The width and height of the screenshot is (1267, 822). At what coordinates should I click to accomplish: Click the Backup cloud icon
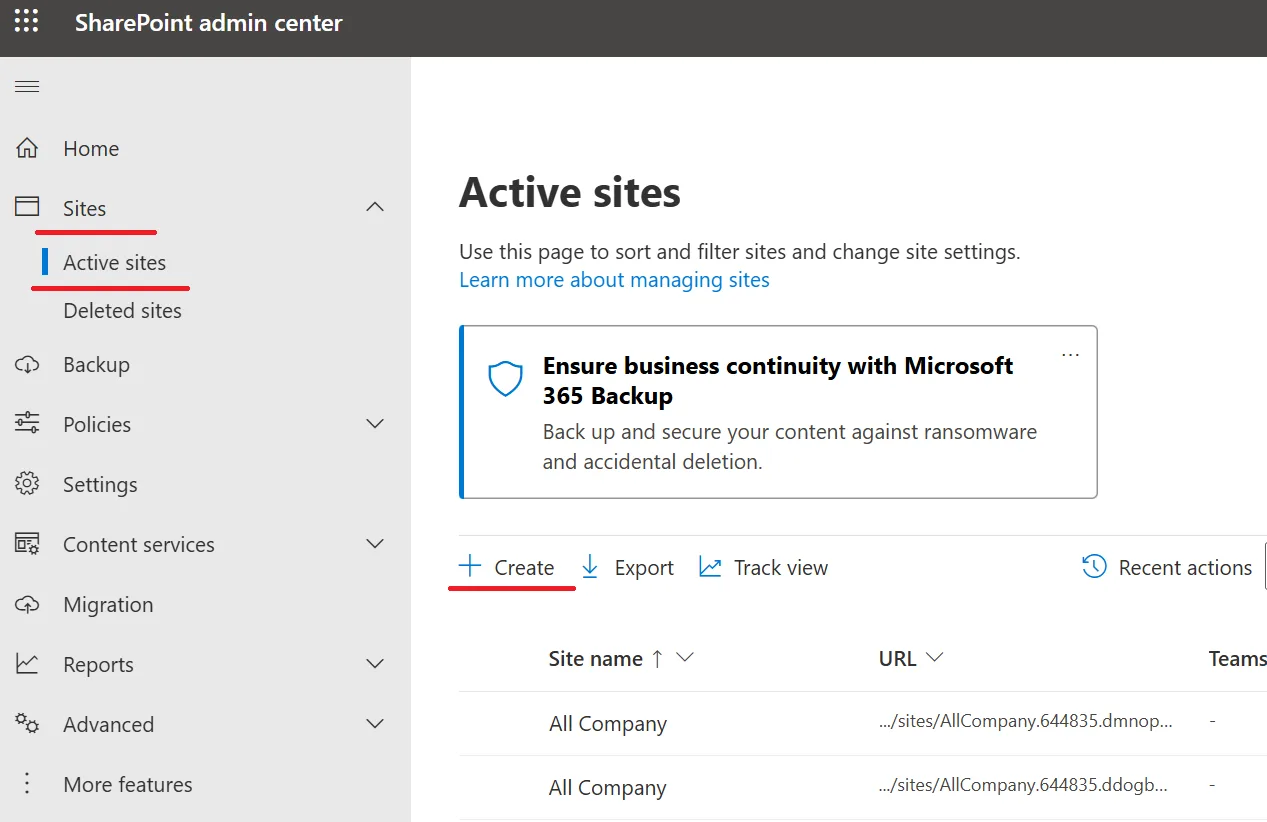click(27, 365)
